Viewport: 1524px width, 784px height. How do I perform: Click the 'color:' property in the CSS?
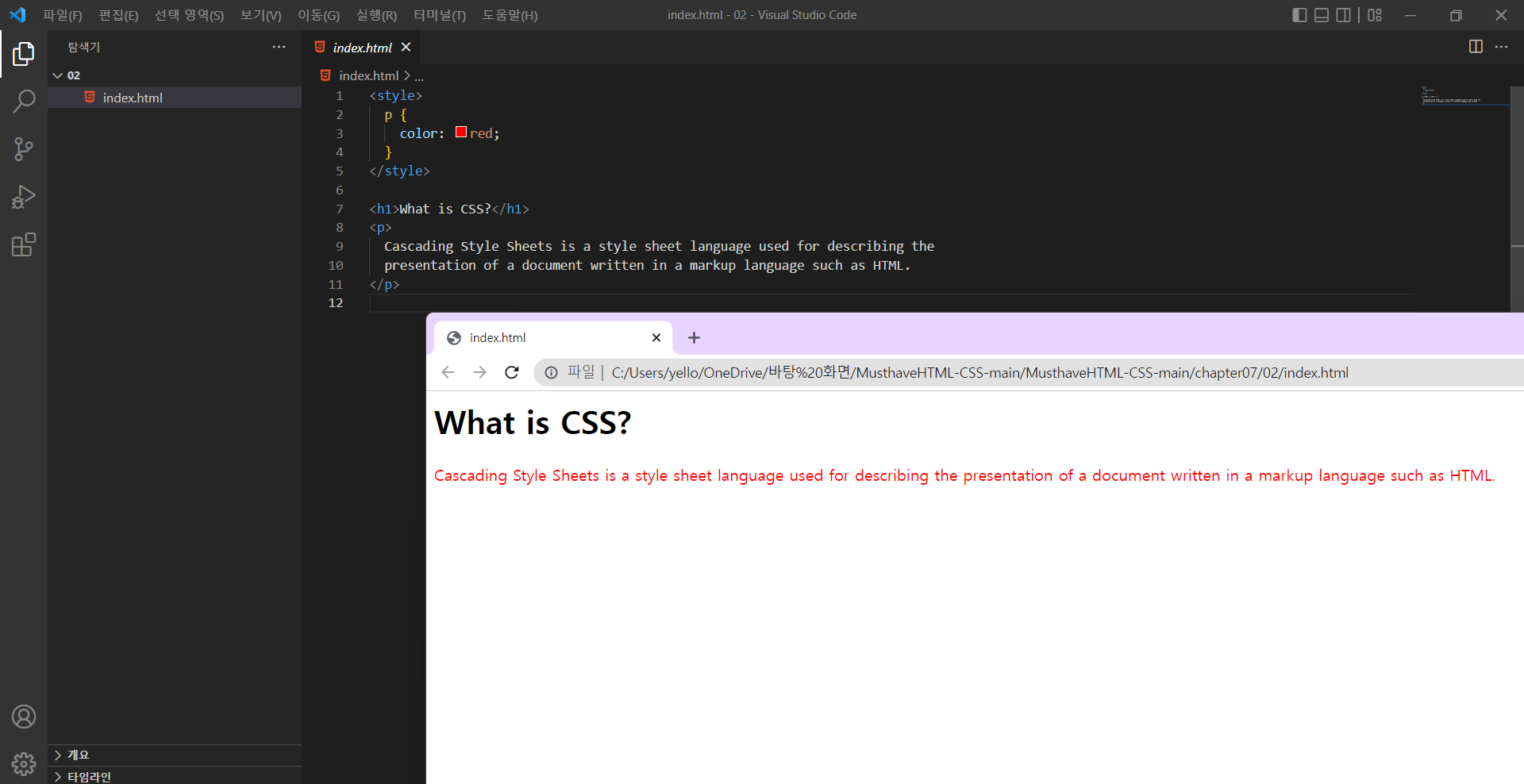422,133
